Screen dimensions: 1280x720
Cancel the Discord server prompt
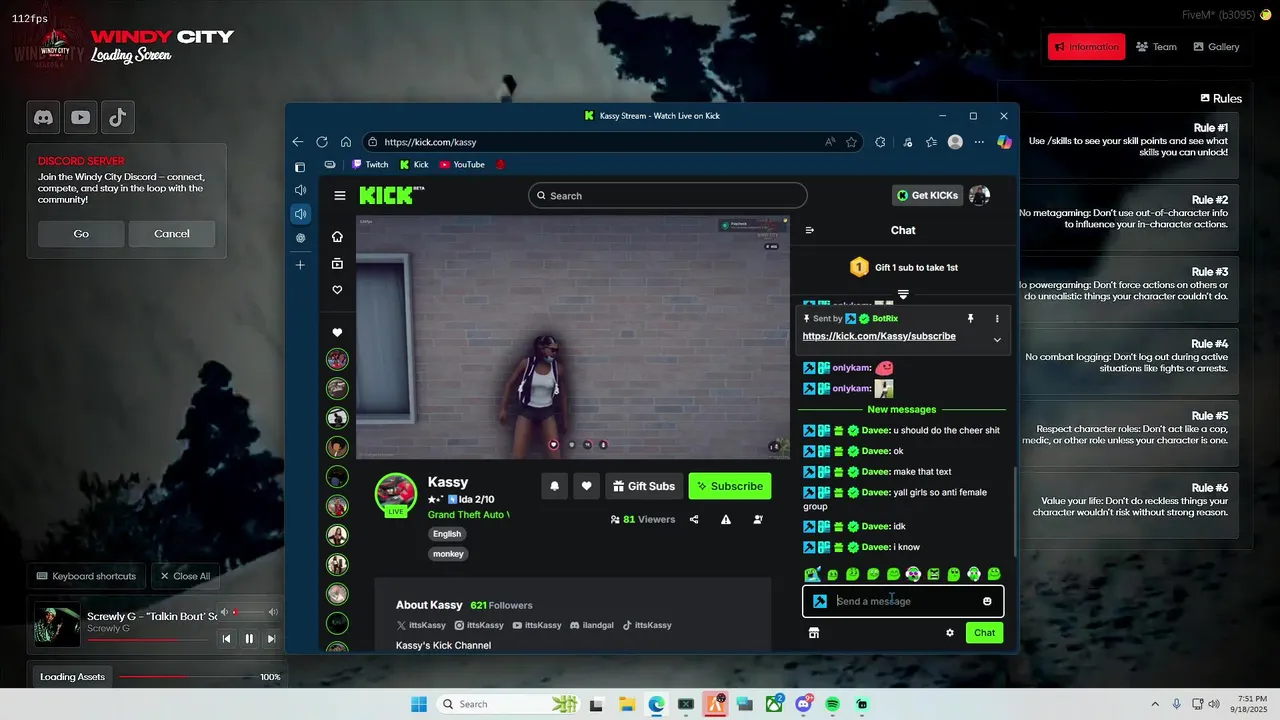click(172, 234)
